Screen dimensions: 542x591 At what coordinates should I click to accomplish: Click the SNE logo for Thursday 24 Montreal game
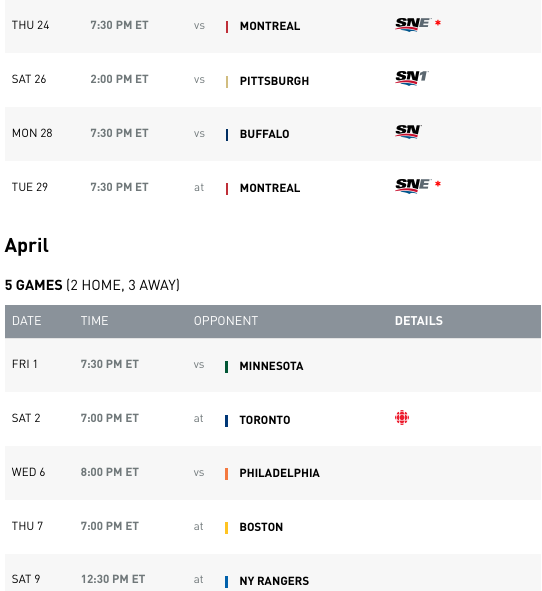pos(412,24)
